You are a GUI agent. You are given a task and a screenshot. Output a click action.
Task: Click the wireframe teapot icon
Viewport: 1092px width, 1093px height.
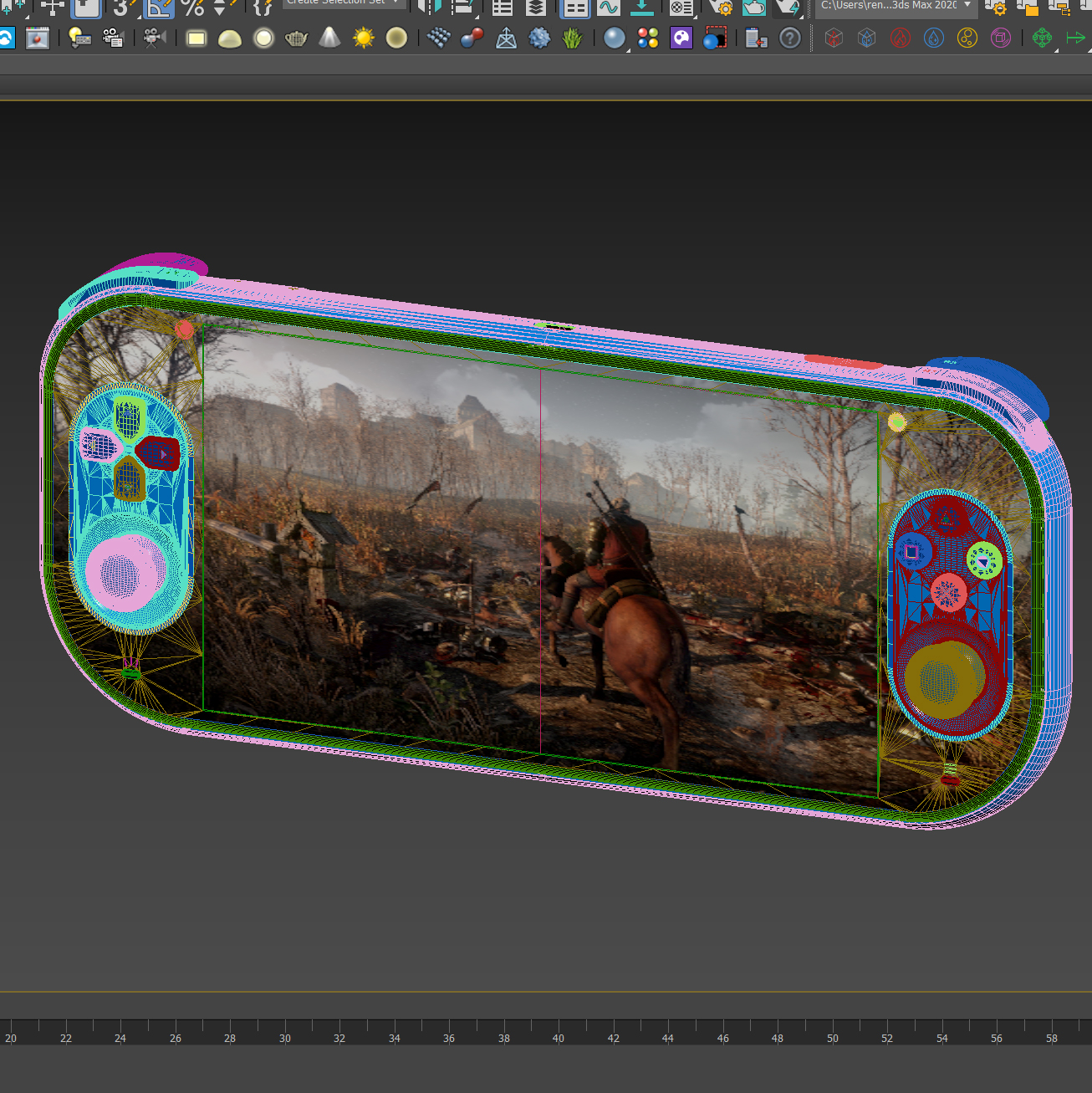(x=296, y=38)
